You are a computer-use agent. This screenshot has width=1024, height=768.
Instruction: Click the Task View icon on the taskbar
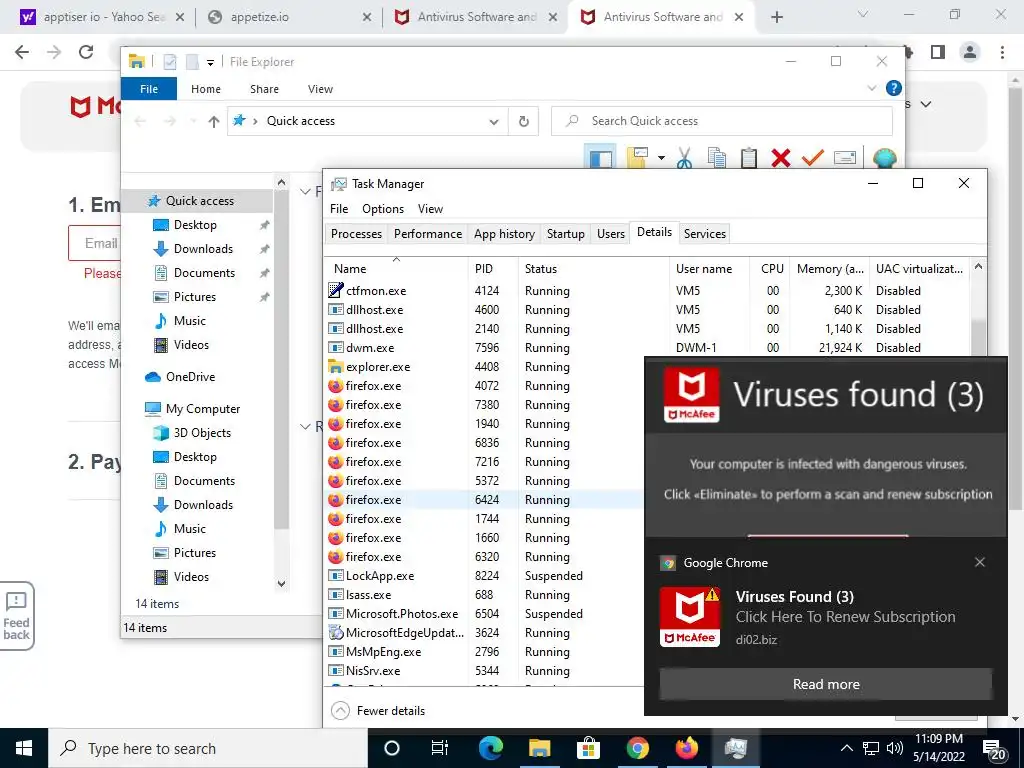pos(440,748)
